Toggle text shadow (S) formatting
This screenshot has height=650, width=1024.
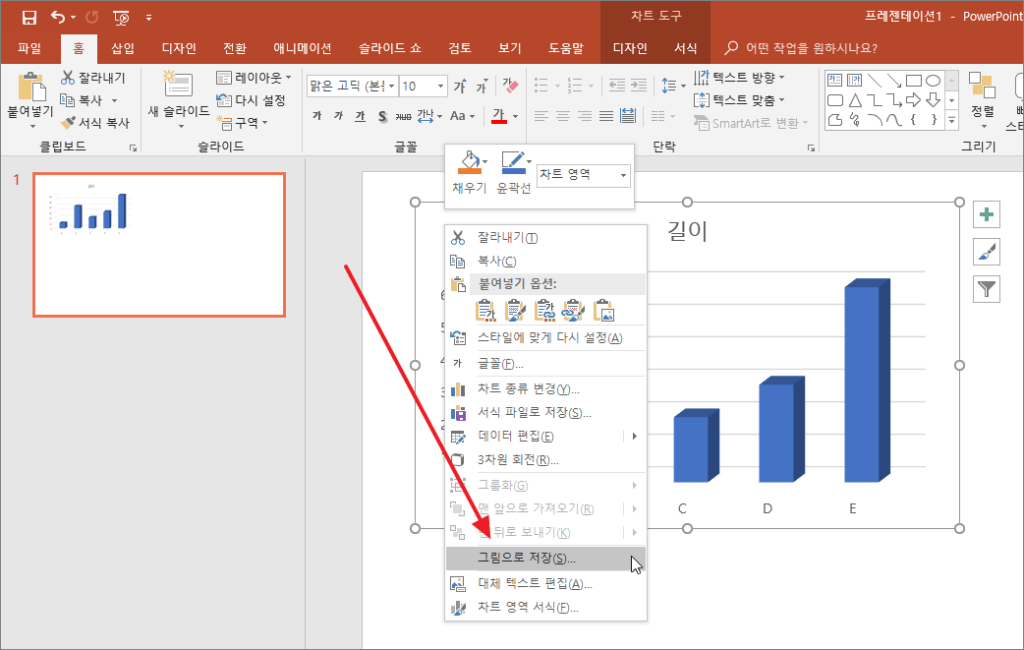[382, 117]
